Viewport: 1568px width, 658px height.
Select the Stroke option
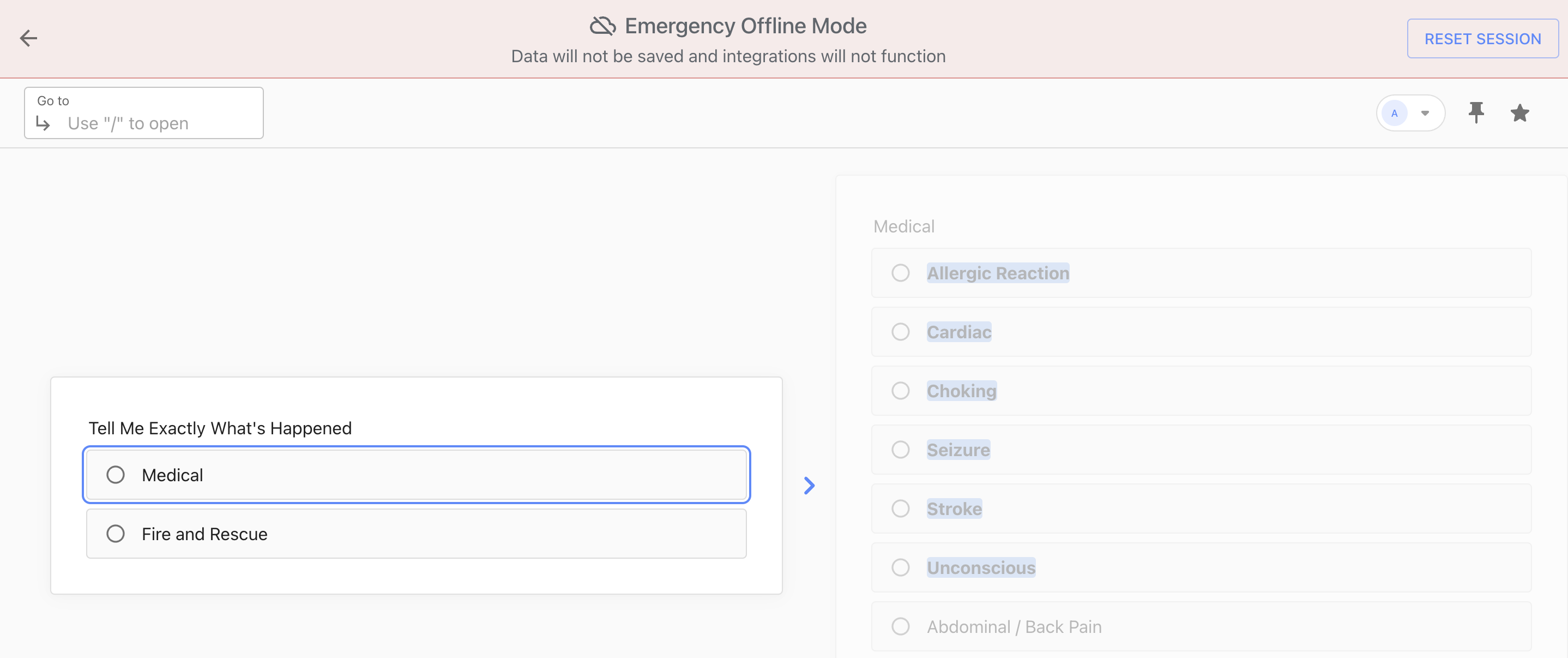tap(900, 509)
